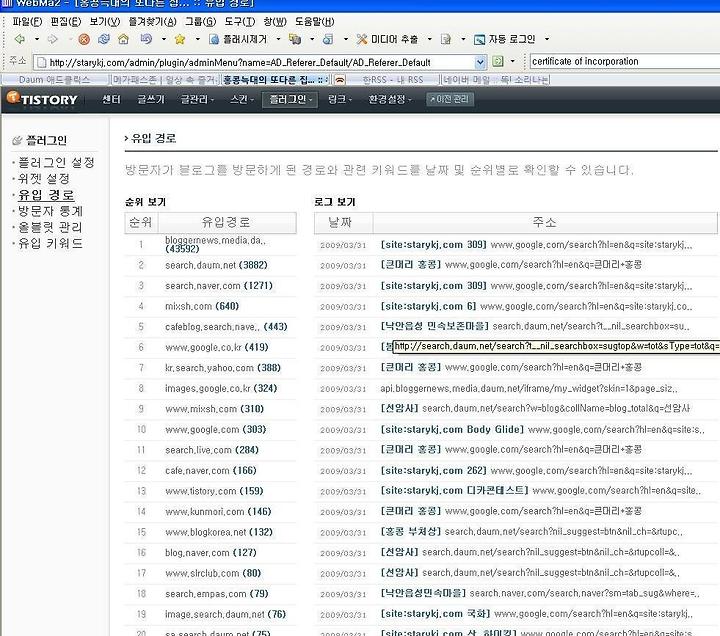This screenshot has width=720, height=636.
Task: Stop loading with the red stop icon
Action: pyautogui.click(x=84, y=39)
